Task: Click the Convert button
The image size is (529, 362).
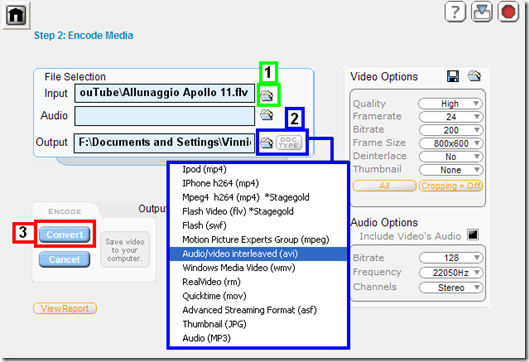Action: (64, 234)
